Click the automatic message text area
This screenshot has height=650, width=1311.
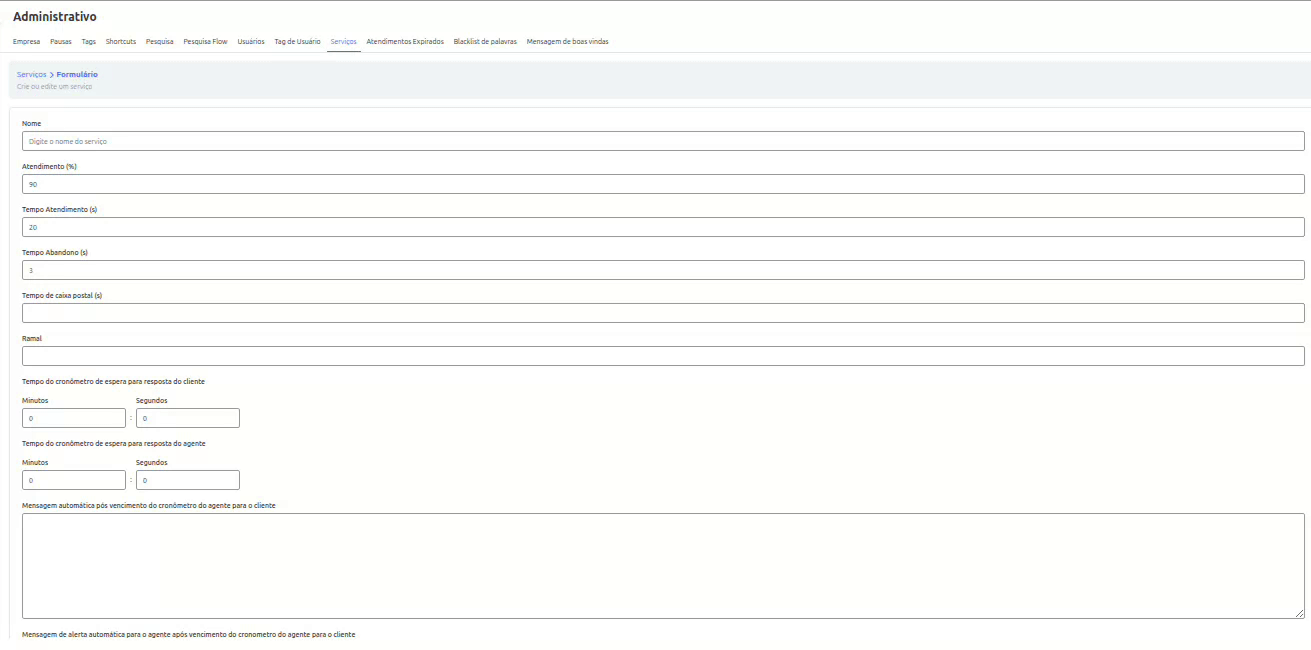point(663,565)
